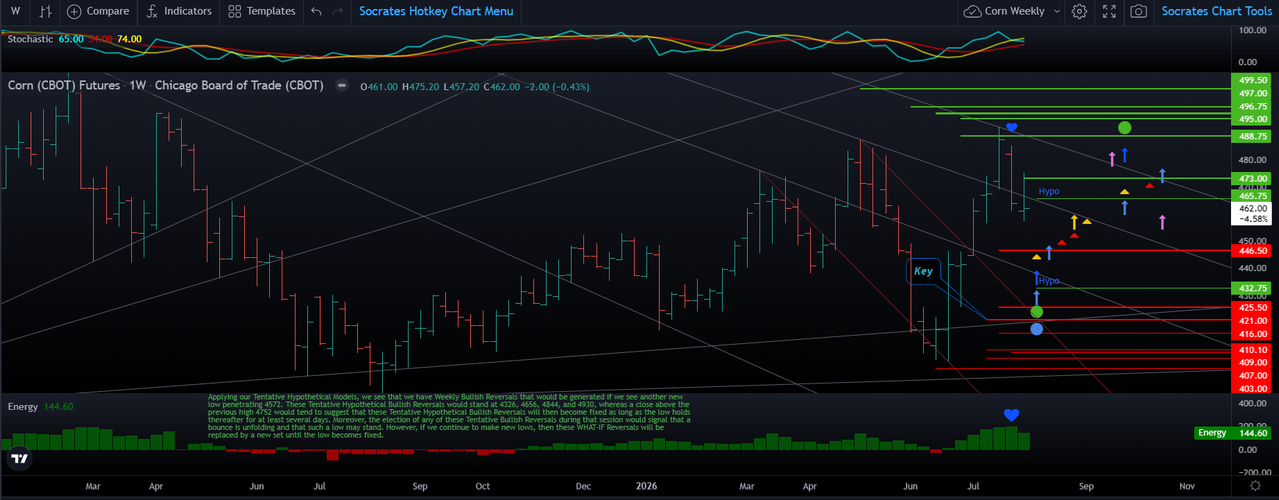The height and width of the screenshot is (500, 1279).
Task: Click the Stochastic value 74.00 in yellow
Action: [x=130, y=38]
